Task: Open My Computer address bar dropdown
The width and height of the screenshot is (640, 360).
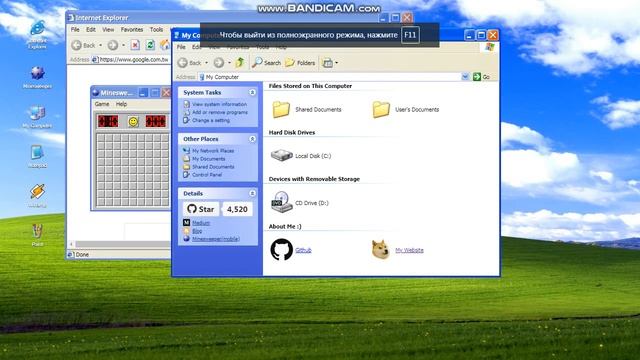Action: pos(465,77)
